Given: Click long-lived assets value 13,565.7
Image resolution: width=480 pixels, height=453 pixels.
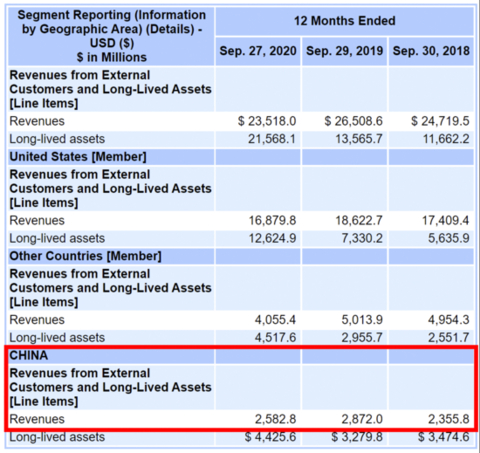Looking at the screenshot, I should (359, 139).
